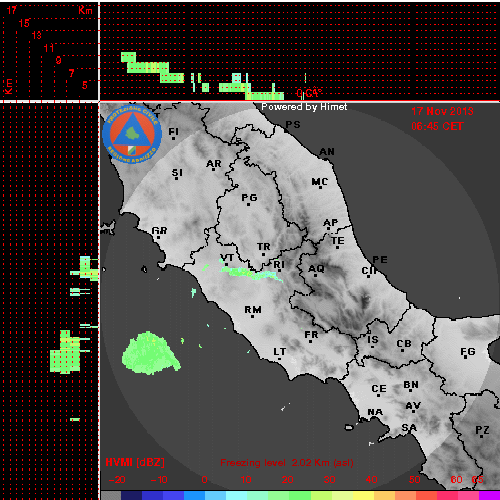
Task: Click the 'HVMI [dBZ]' product label
Action: coord(135,462)
